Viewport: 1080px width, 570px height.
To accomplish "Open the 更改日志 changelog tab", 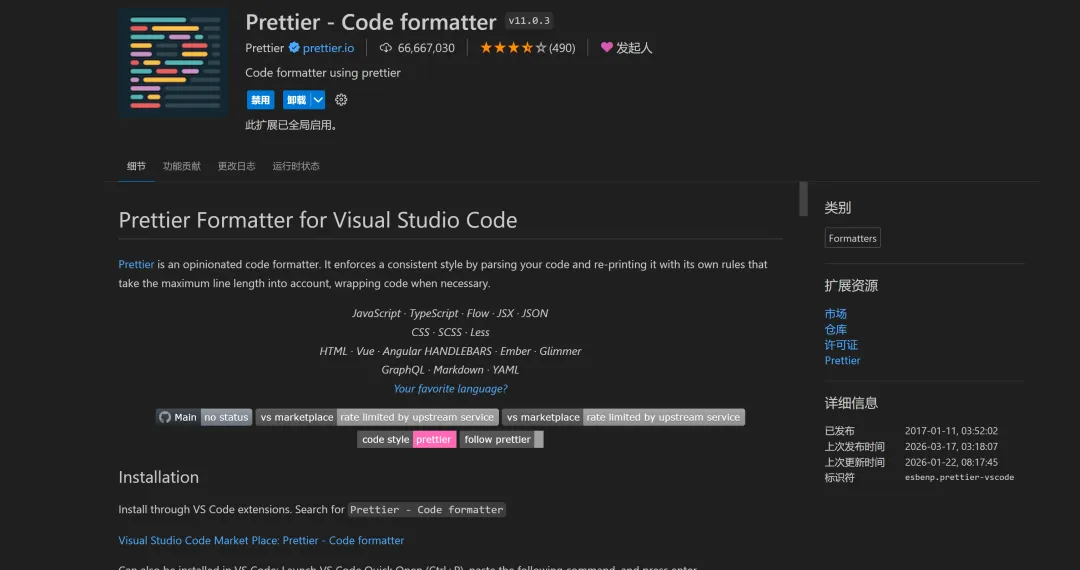I will [236, 166].
